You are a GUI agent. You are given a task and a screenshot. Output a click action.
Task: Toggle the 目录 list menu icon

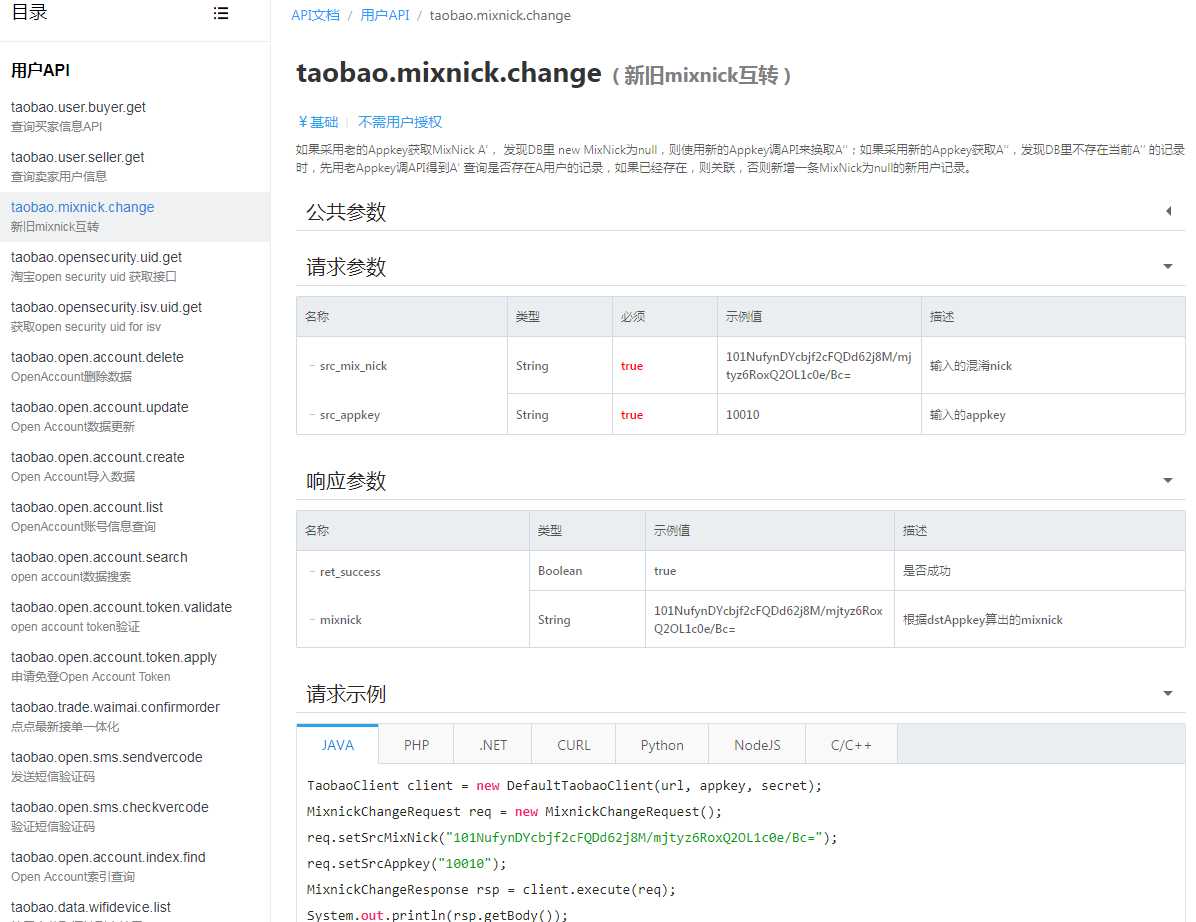click(x=220, y=13)
